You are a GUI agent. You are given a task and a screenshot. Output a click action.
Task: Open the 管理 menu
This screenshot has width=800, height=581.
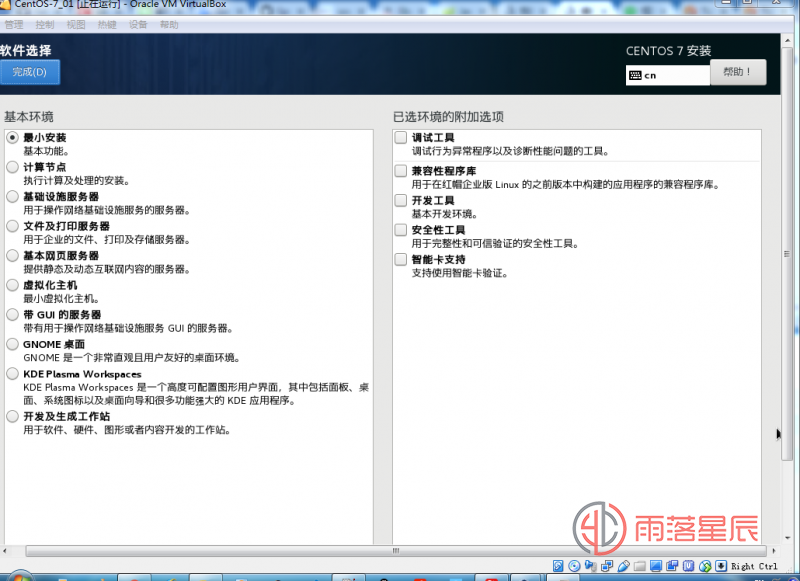[x=14, y=24]
